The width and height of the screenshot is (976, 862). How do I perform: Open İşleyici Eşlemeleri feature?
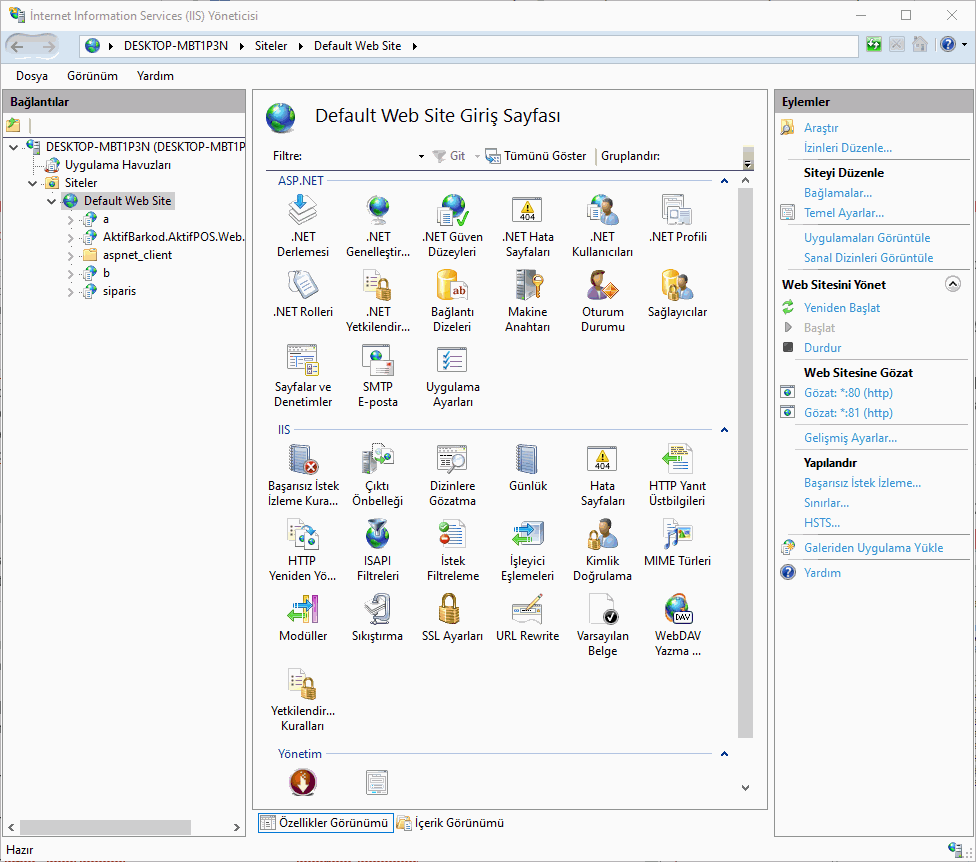528,550
